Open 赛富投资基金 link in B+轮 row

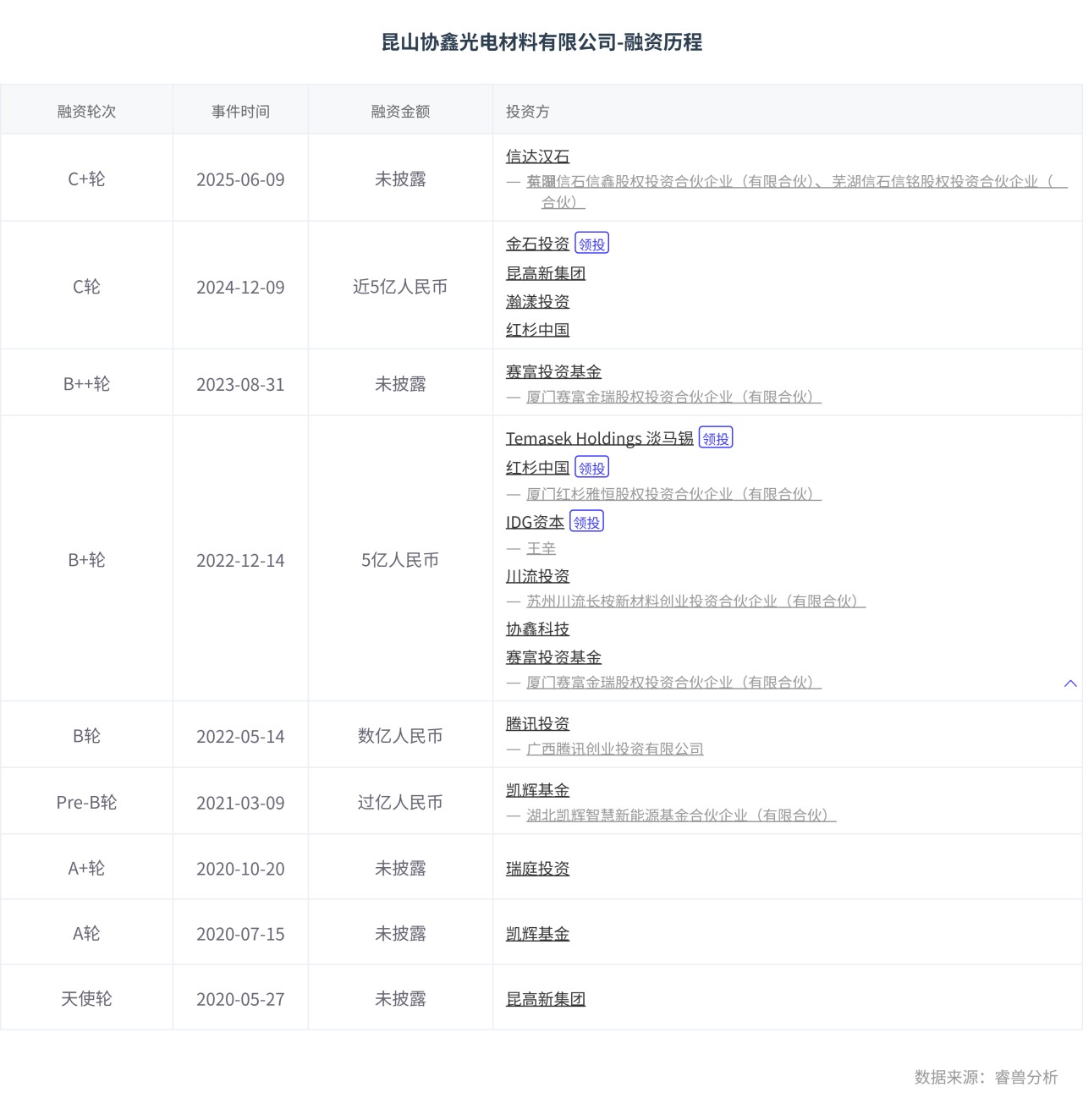tap(553, 657)
